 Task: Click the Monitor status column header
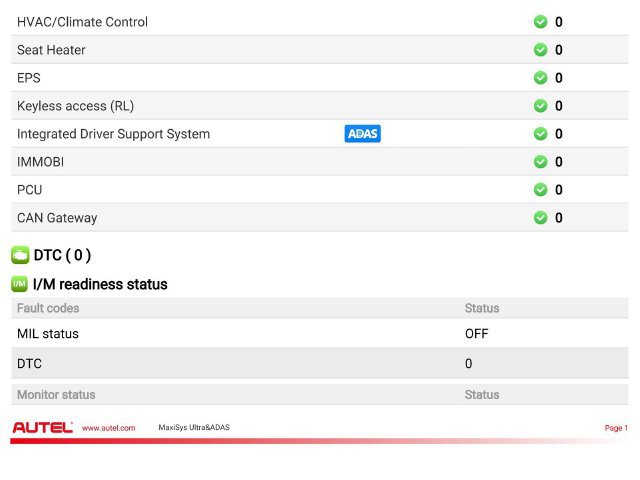point(56,395)
